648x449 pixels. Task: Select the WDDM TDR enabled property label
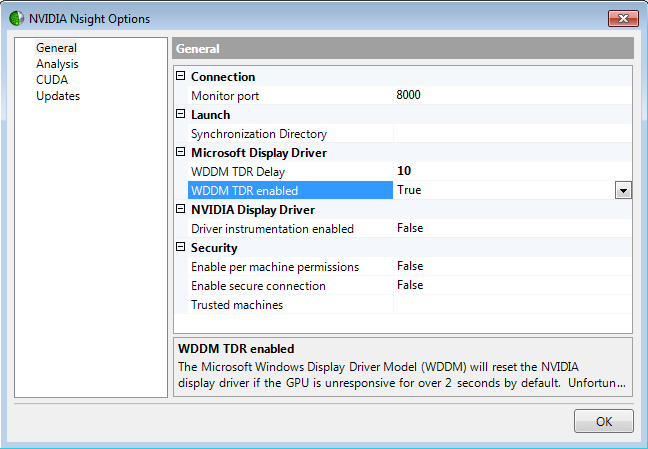pyautogui.click(x=291, y=190)
